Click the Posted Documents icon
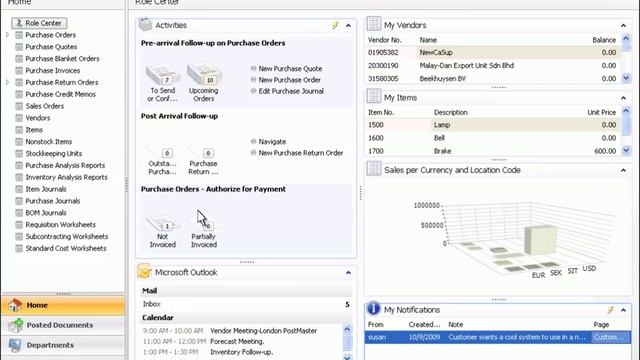Viewport: 640px width, 360px height. [x=15, y=325]
